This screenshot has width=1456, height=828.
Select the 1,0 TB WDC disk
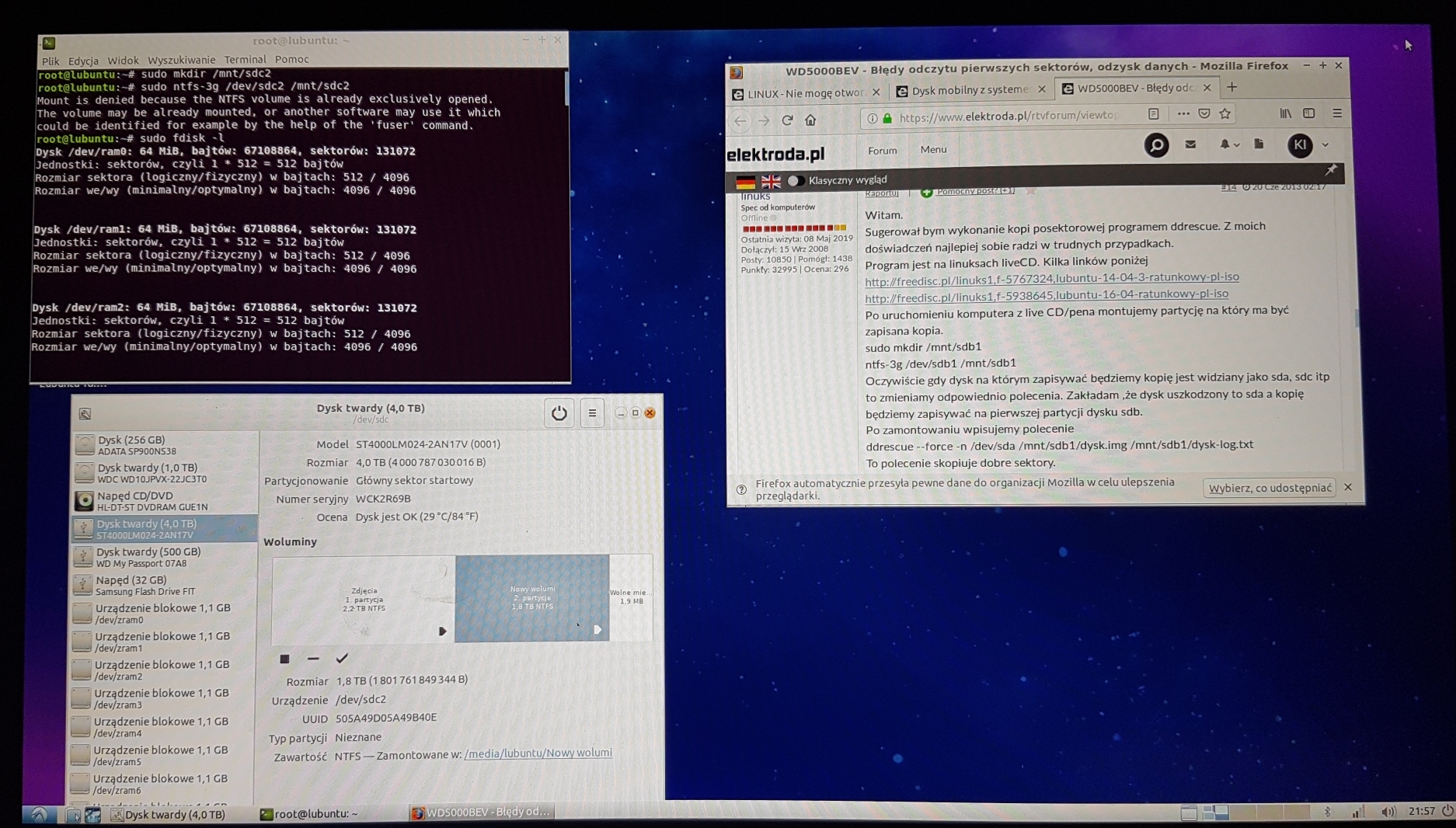165,473
